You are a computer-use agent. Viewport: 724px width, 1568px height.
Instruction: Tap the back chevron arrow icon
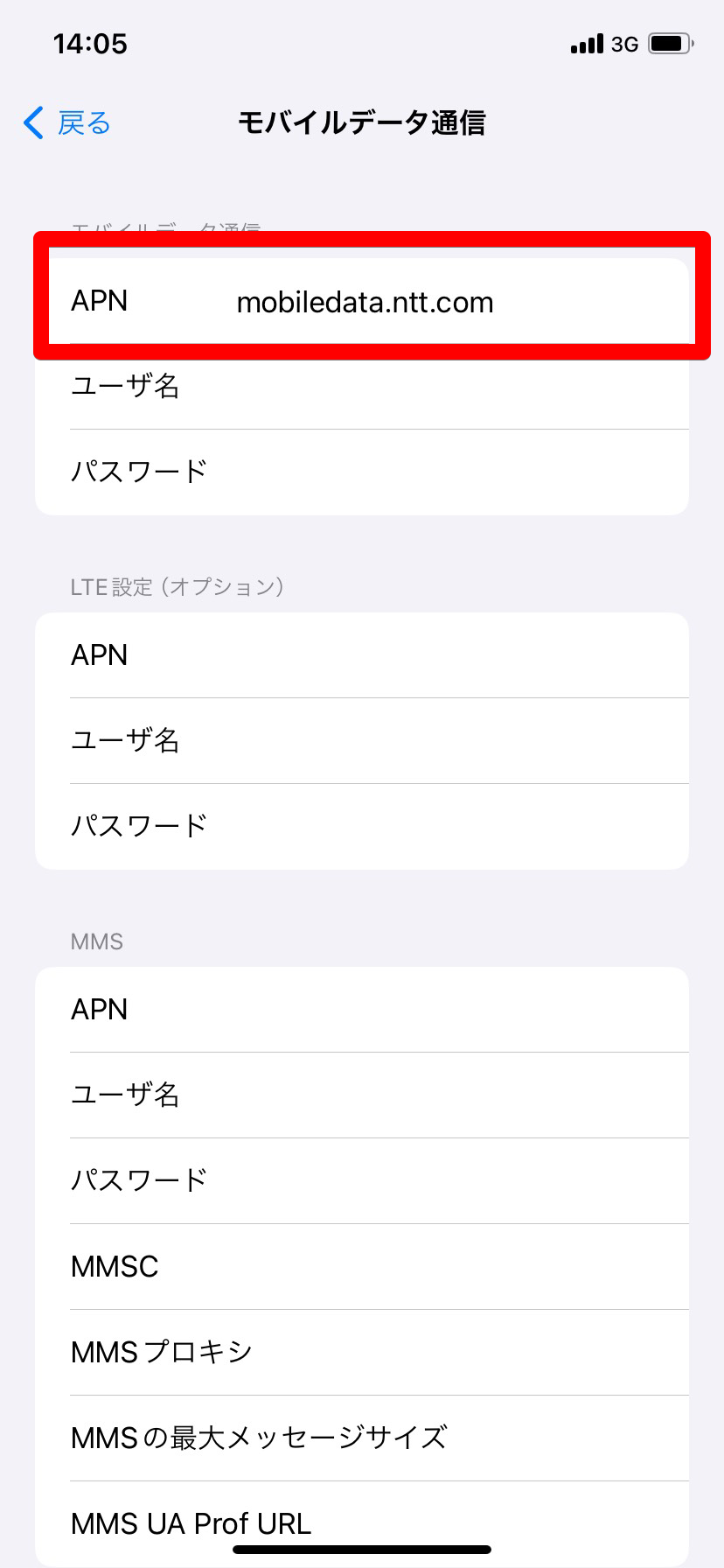pos(33,123)
